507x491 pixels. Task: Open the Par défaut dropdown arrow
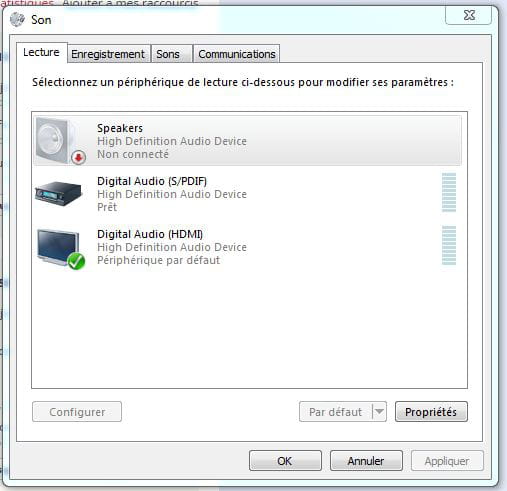[379, 412]
